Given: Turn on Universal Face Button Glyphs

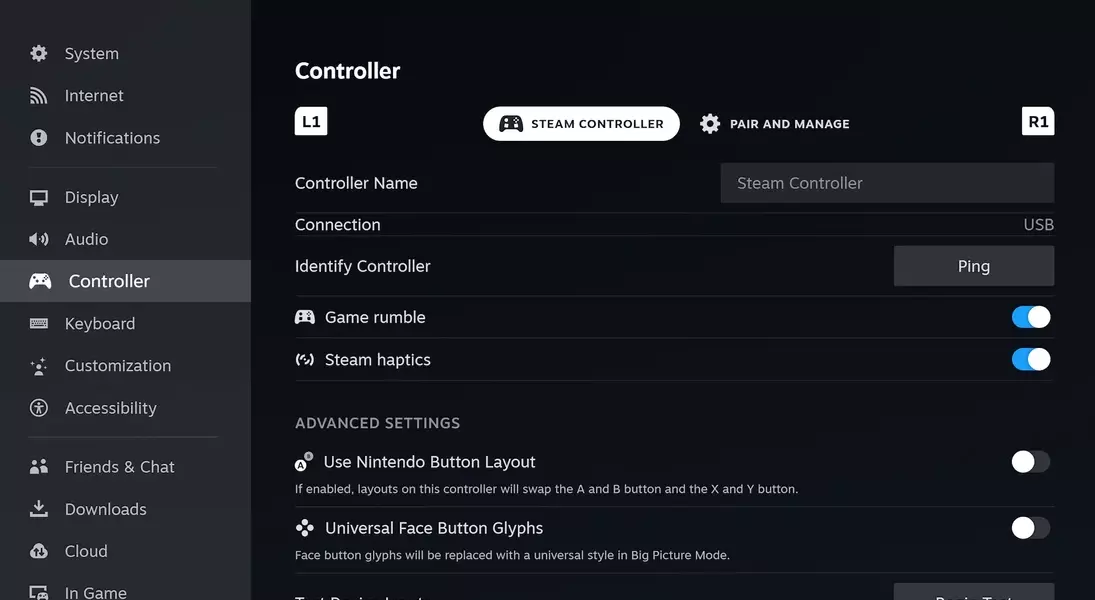Looking at the screenshot, I should 1030,528.
